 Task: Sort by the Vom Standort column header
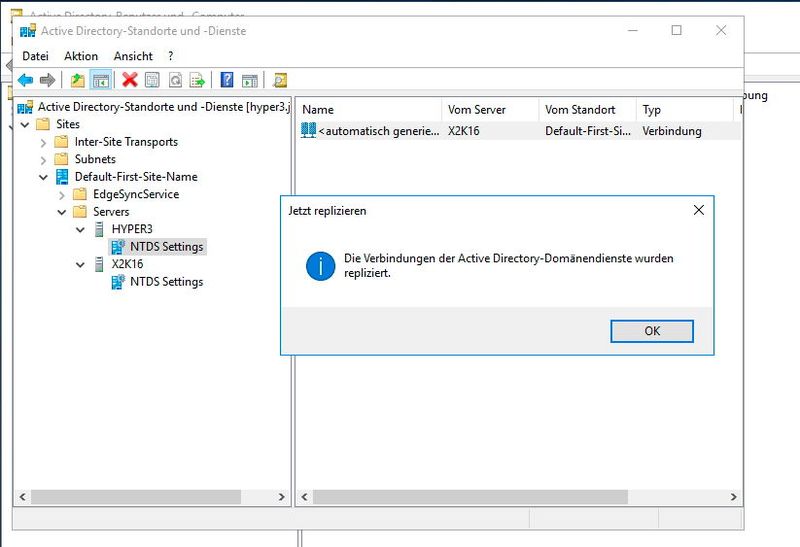[587, 110]
